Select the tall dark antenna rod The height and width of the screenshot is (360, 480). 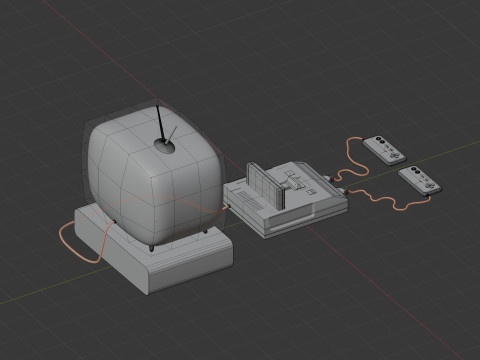coord(161,123)
